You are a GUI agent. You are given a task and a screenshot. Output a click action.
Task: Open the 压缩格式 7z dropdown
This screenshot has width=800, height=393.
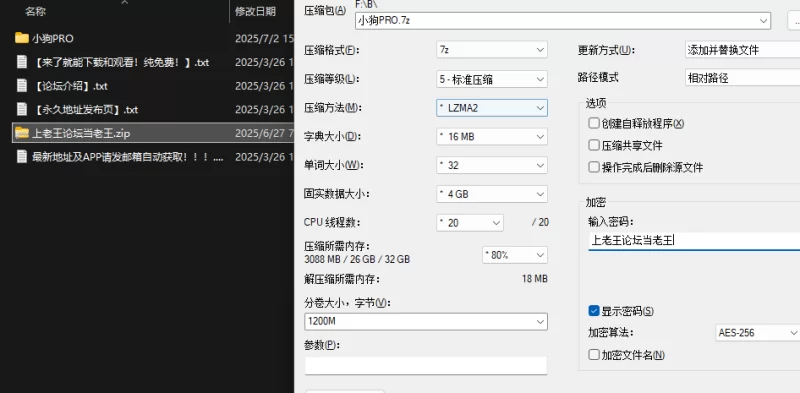point(492,50)
